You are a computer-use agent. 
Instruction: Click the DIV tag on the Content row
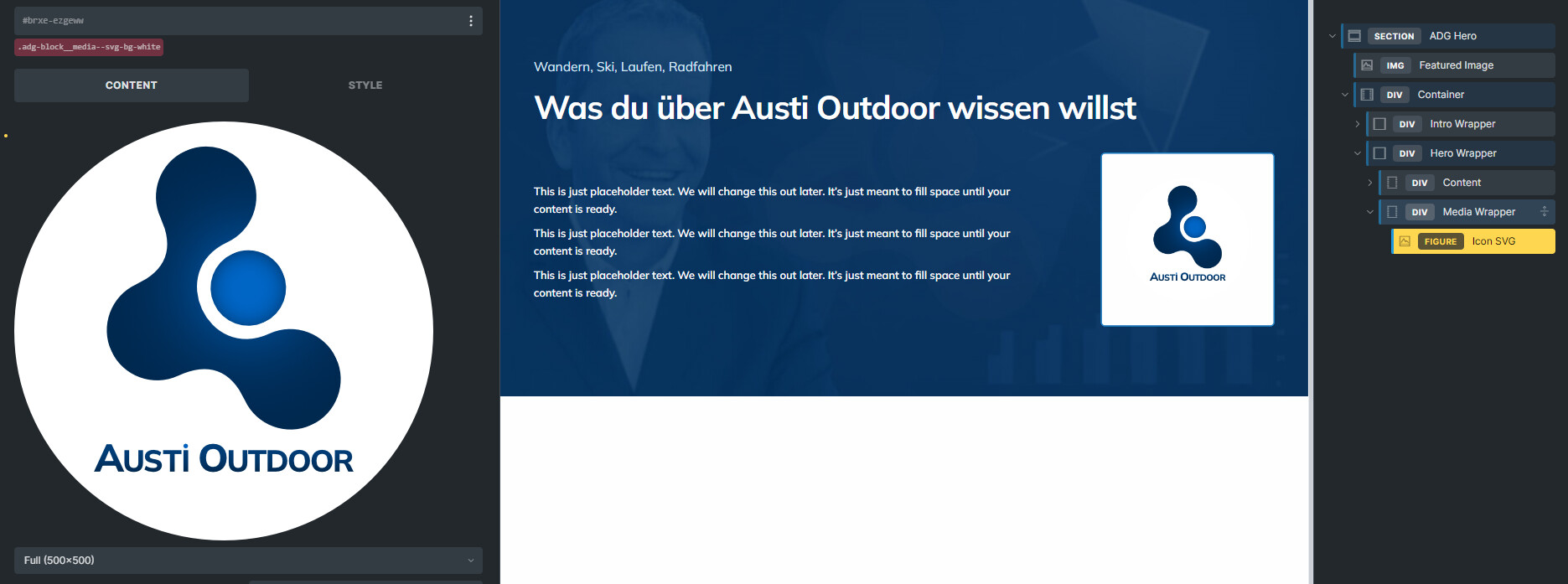point(1420,183)
